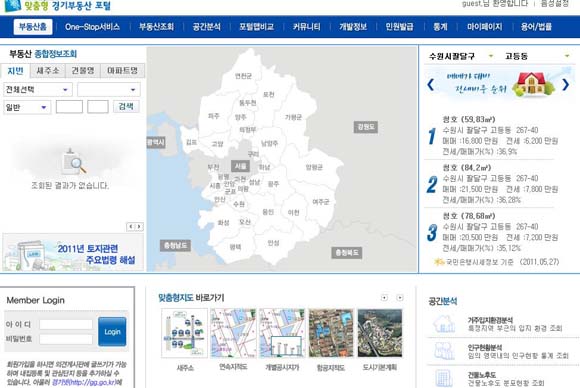
Task: Expand the 전체선택 dropdown
Action: 38,90
